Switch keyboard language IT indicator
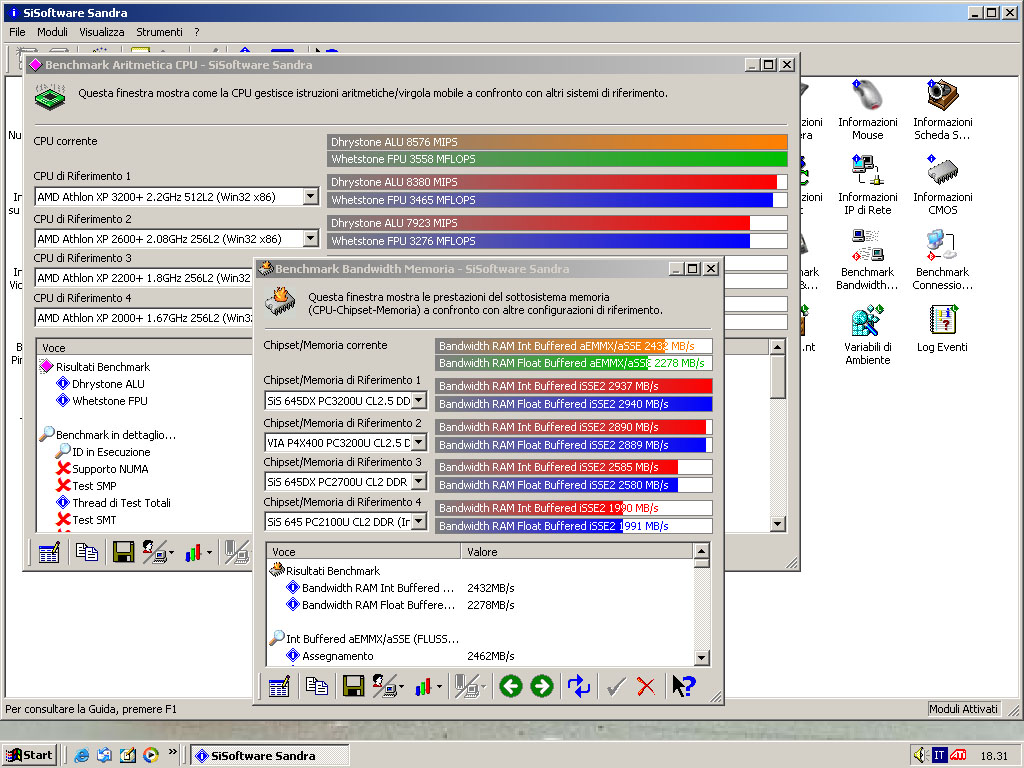The image size is (1024, 768). (938, 756)
